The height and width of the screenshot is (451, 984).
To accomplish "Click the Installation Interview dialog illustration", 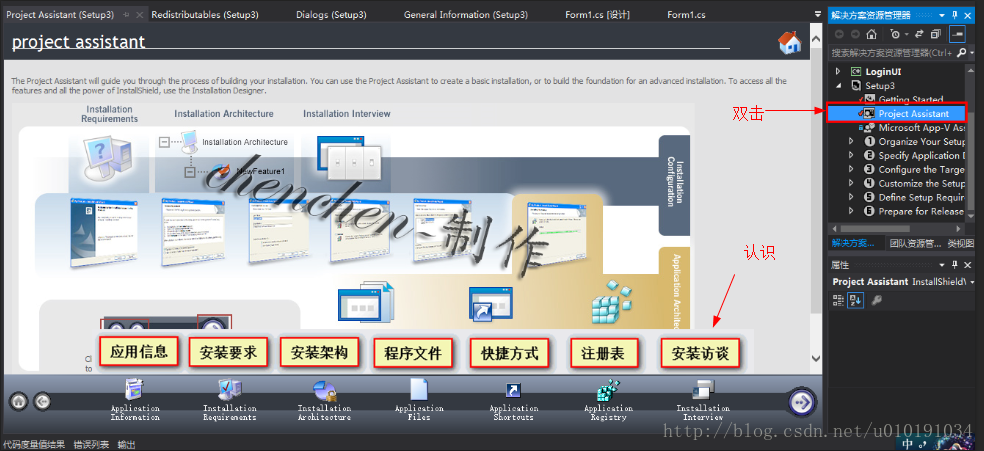I will (x=350, y=157).
